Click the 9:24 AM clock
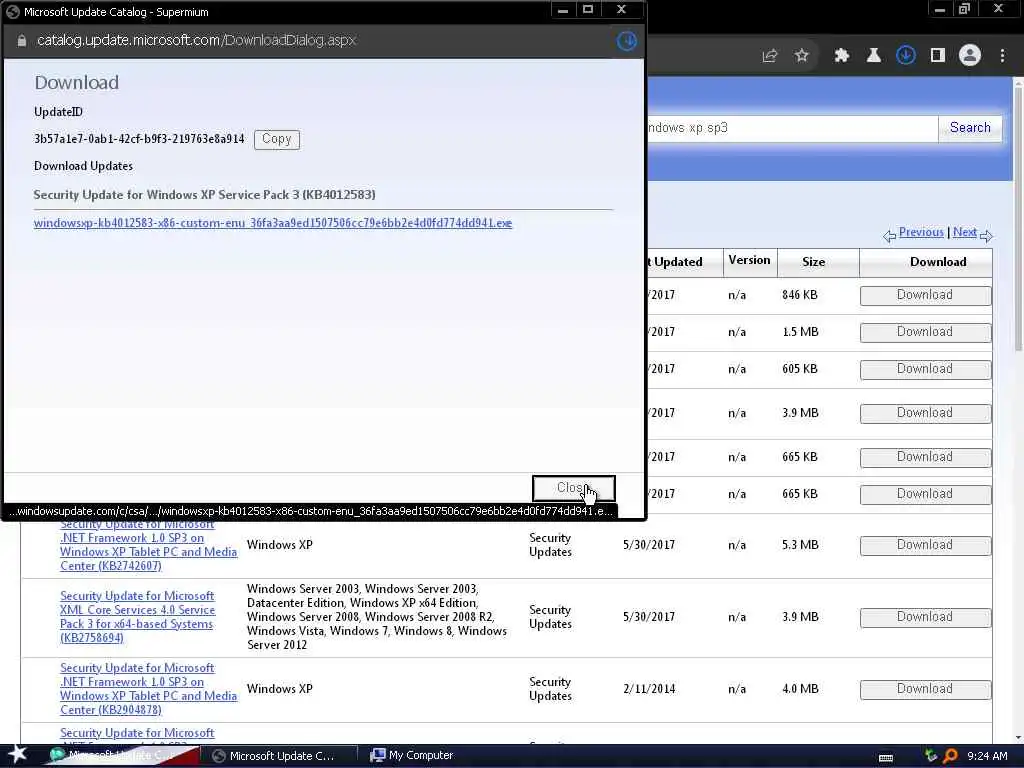The image size is (1024, 768). [x=987, y=756]
